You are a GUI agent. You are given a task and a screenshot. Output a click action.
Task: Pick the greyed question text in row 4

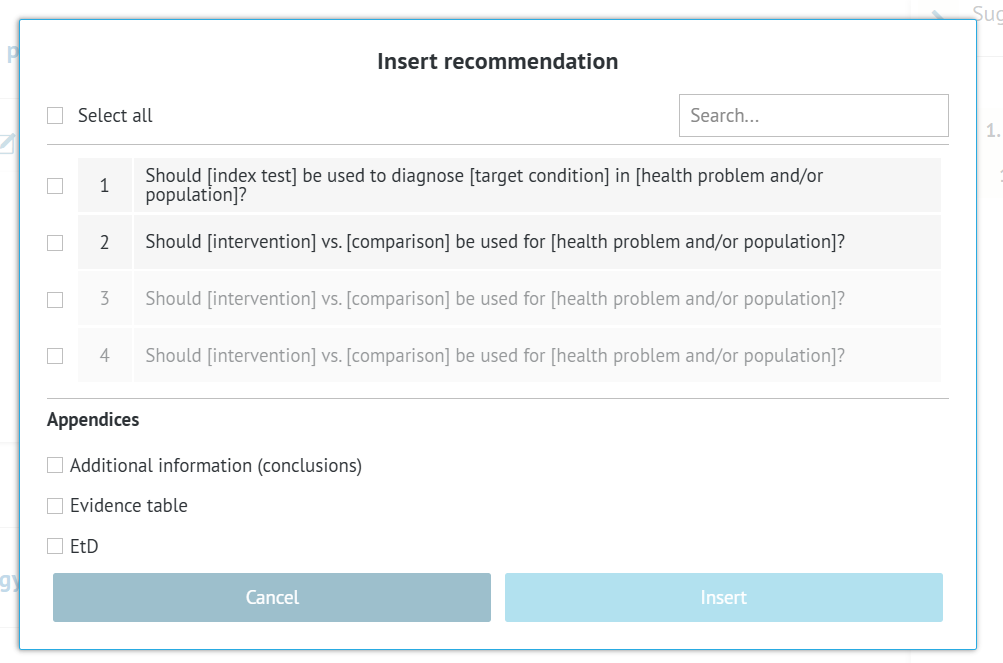(495, 356)
